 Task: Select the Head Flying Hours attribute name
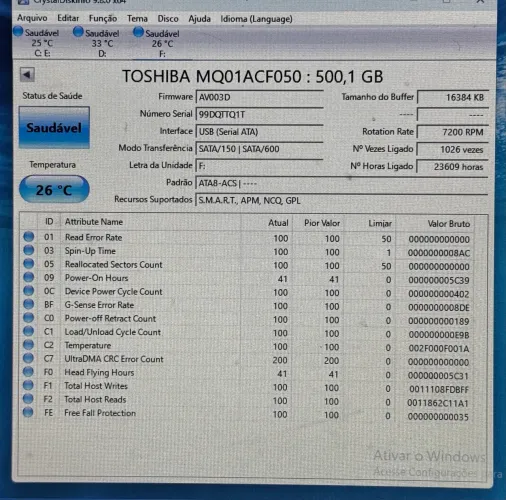(x=99, y=373)
